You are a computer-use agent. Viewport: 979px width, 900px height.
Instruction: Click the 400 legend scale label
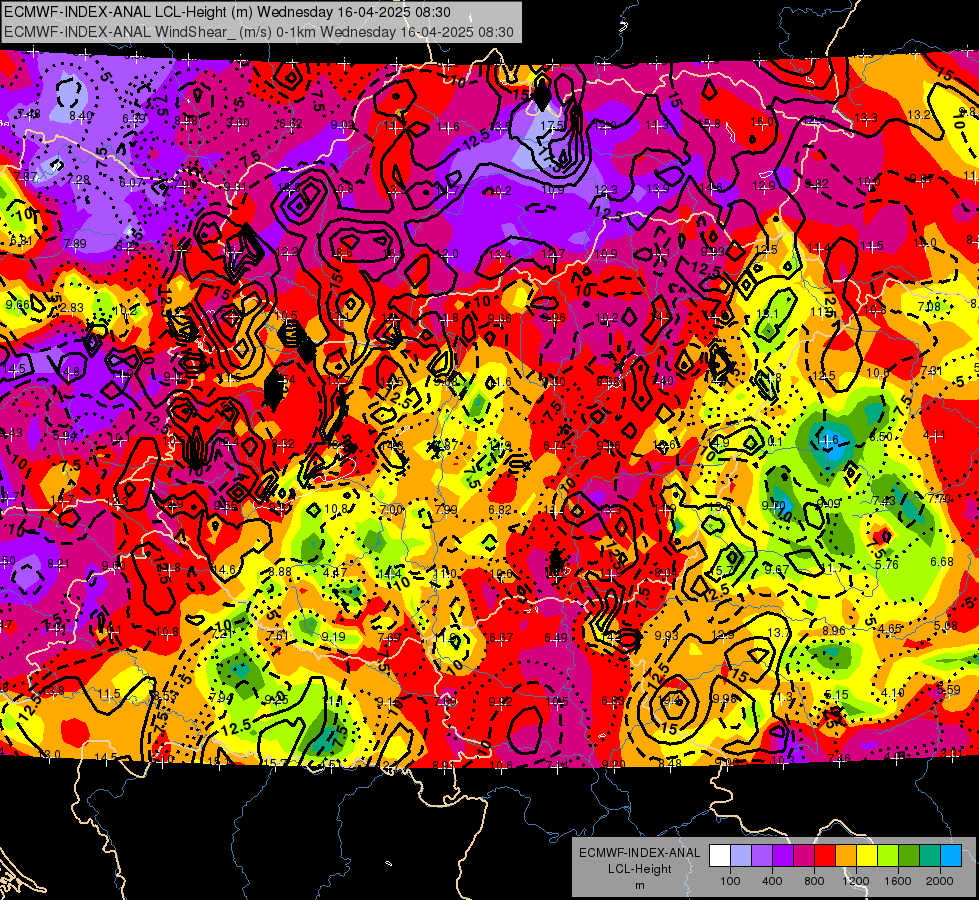(x=772, y=881)
